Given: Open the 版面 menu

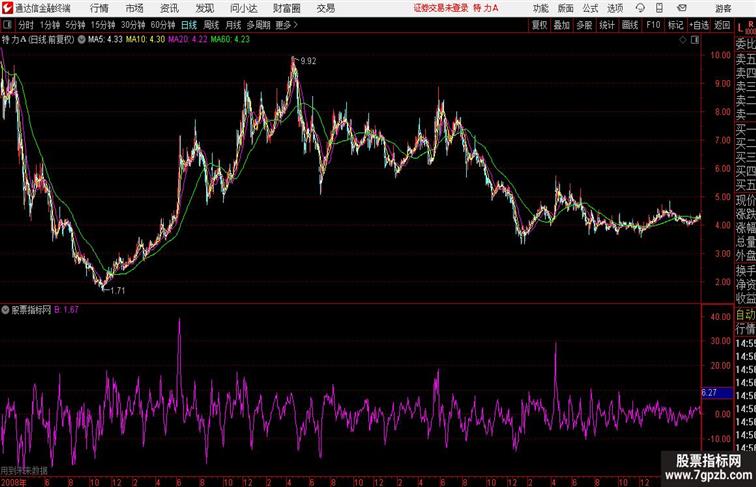Looking at the screenshot, I should tap(565, 8).
